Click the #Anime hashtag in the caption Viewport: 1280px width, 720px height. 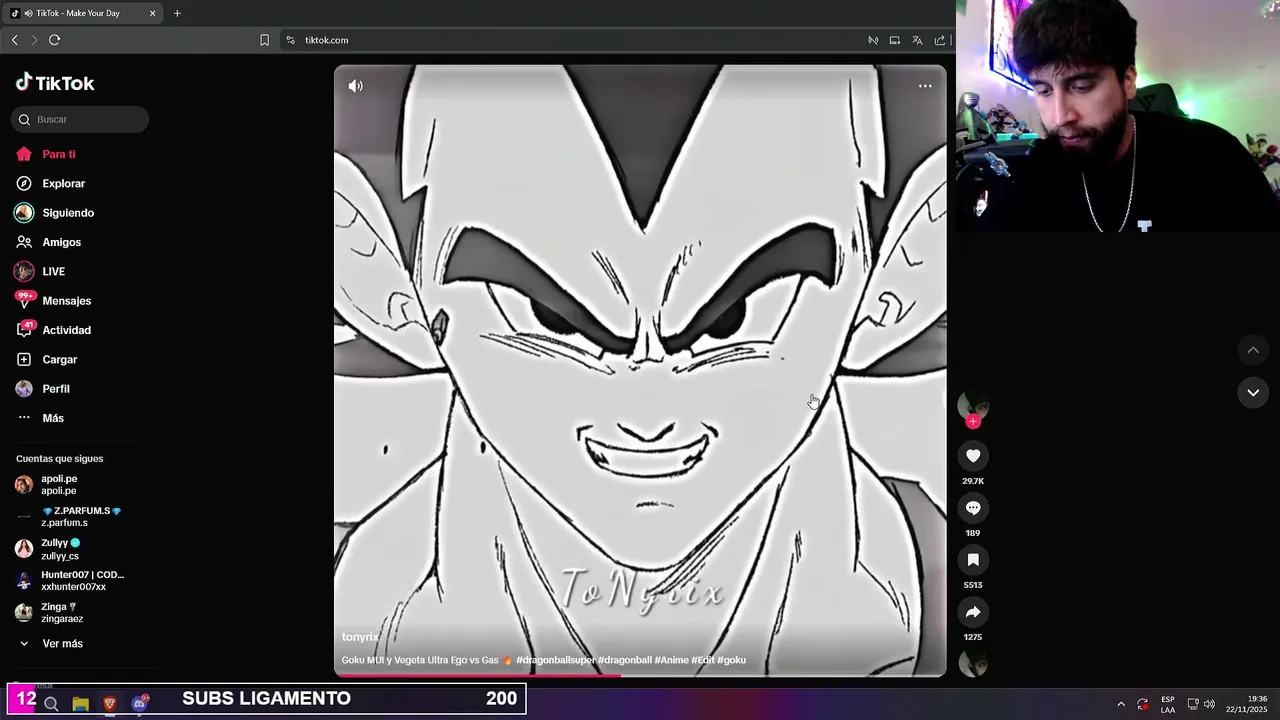point(671,660)
